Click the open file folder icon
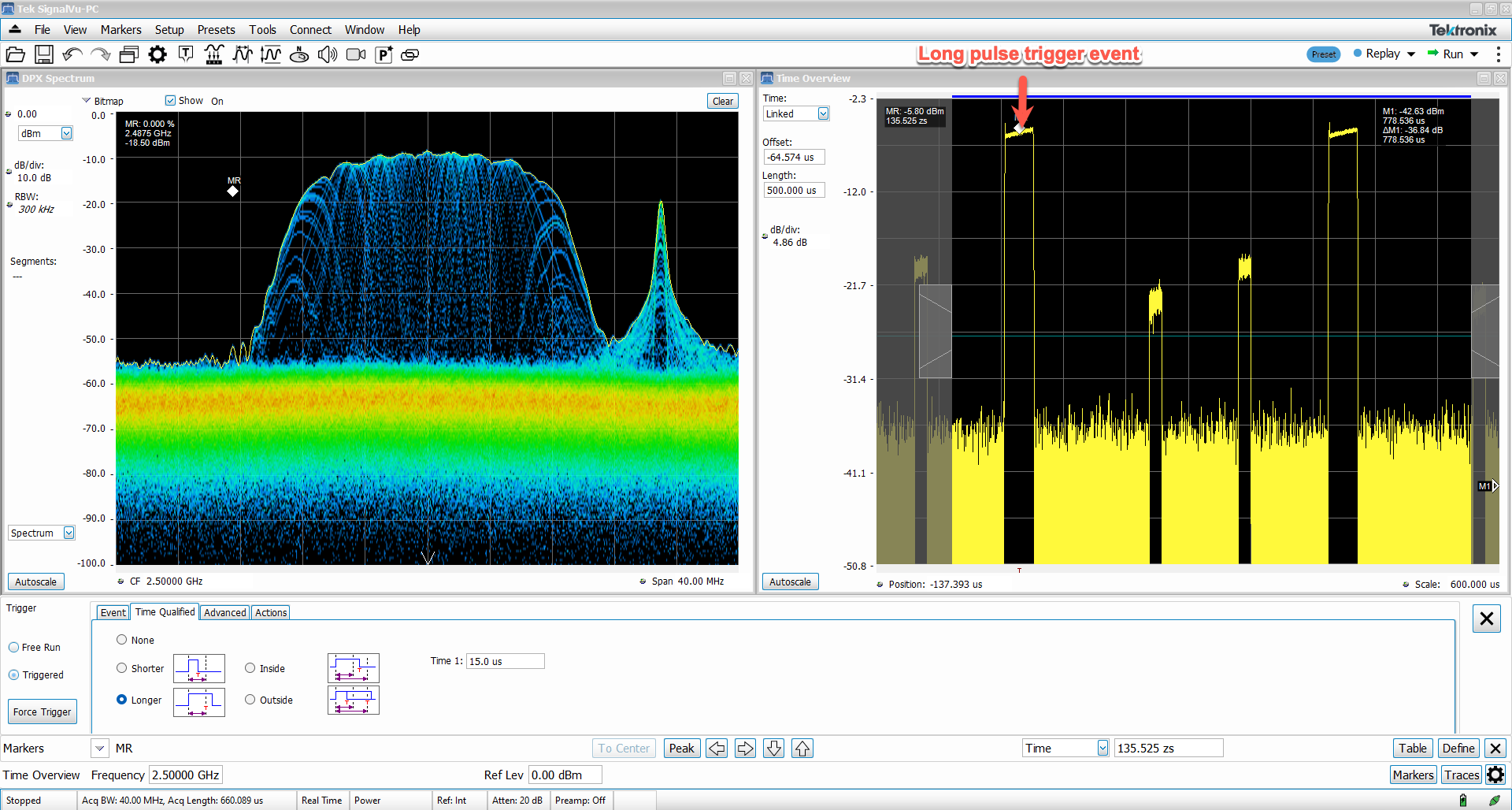This screenshot has height=810, width=1512. pos(15,54)
